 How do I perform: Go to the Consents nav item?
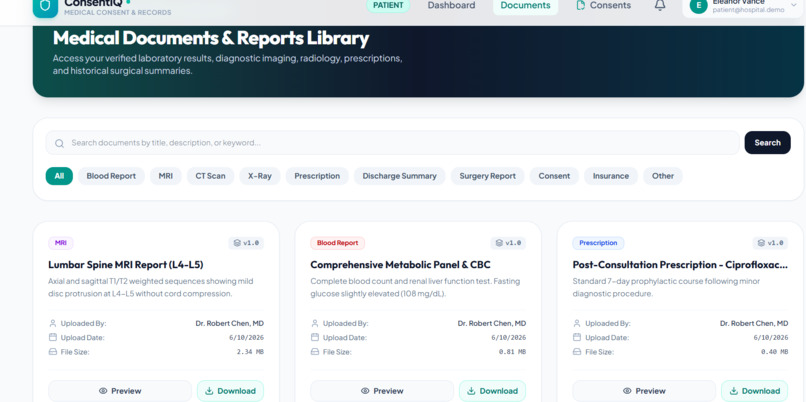click(603, 6)
